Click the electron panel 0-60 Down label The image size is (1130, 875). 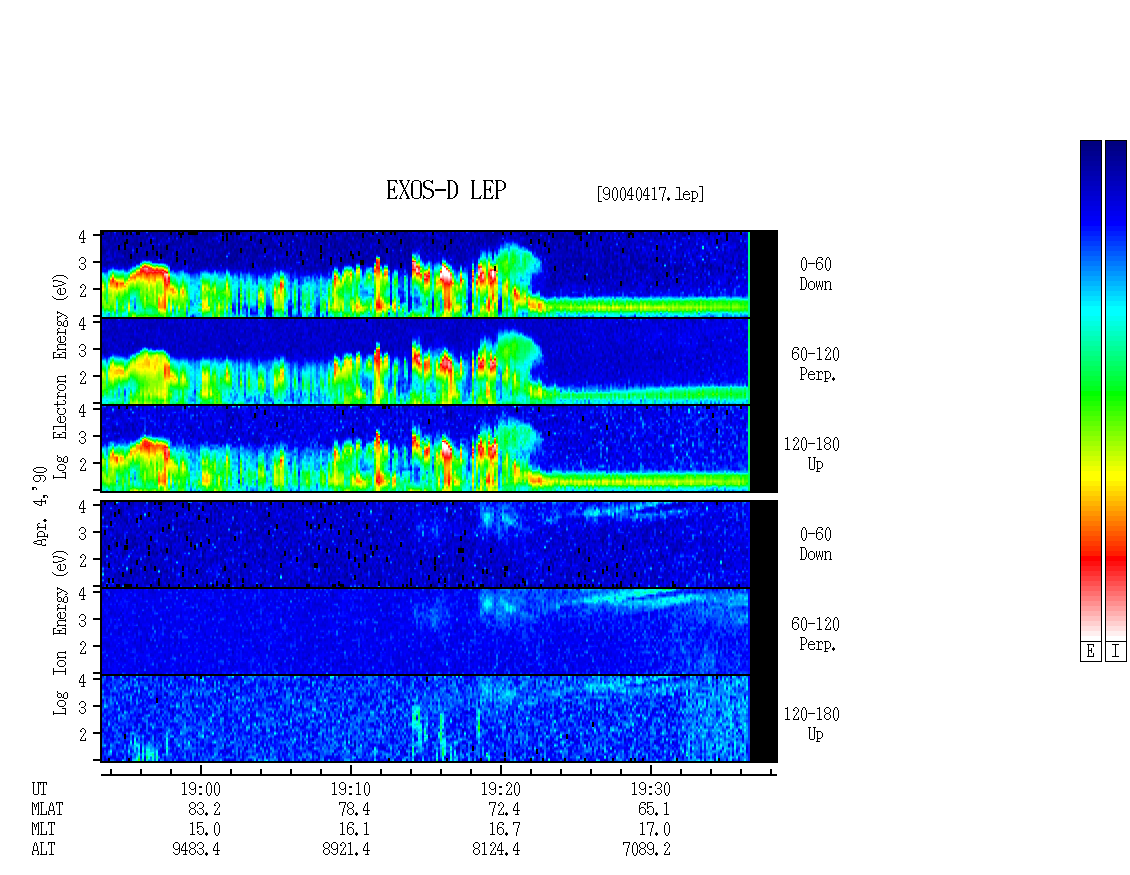coord(815,275)
